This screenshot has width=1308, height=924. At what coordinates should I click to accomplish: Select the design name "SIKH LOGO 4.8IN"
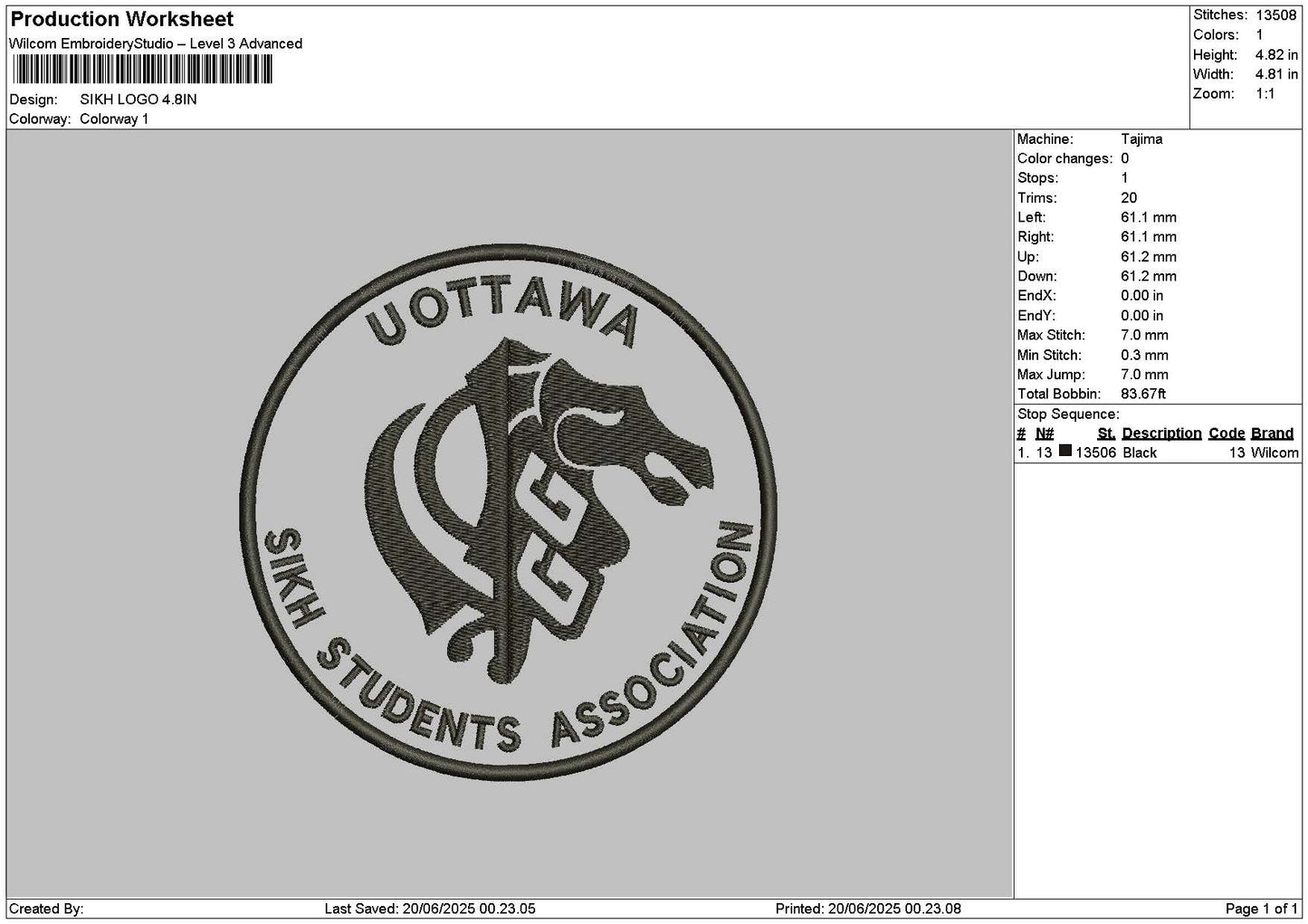click(138, 100)
